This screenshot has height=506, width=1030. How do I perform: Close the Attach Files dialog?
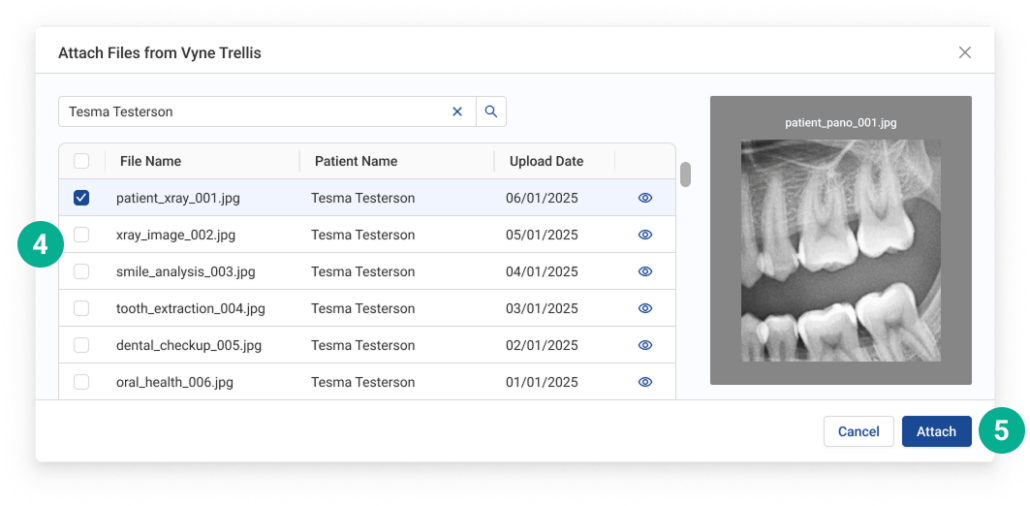pyautogui.click(x=964, y=53)
